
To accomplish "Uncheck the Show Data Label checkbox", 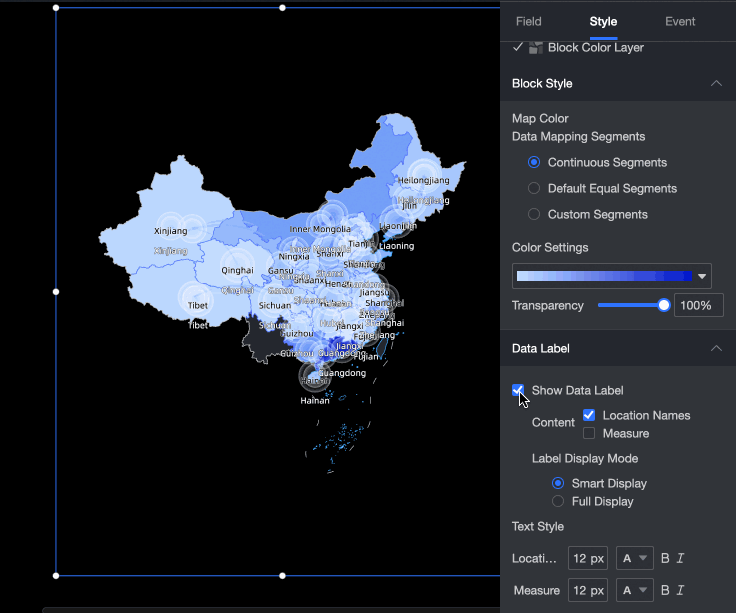I will coord(518,390).
